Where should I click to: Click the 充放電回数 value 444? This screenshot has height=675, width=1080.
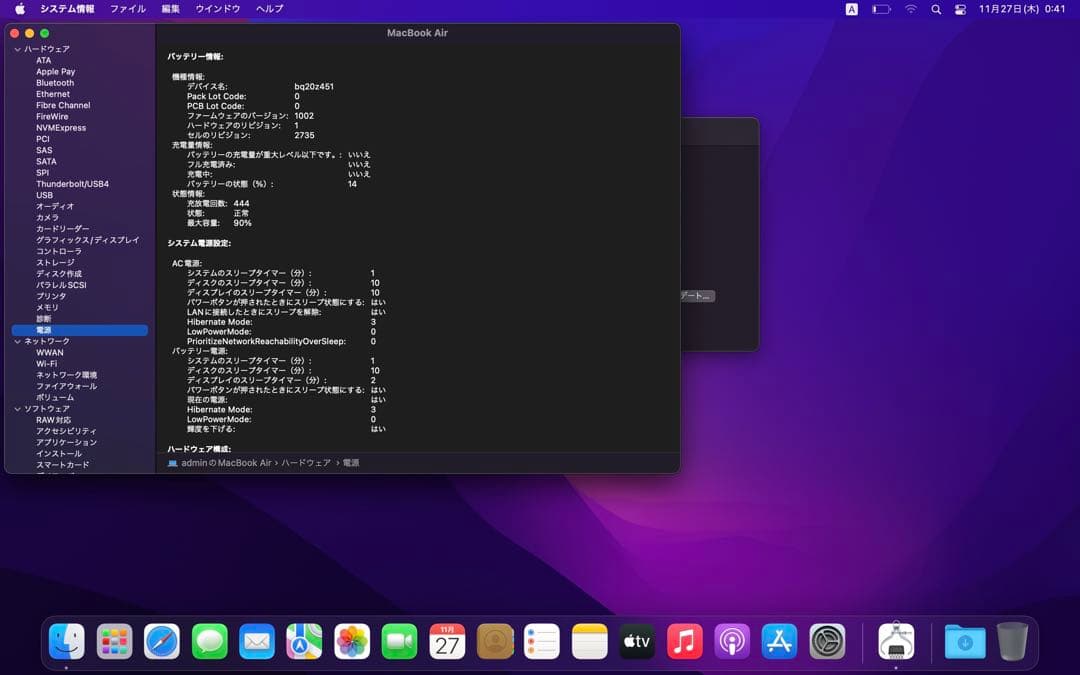tap(242, 204)
